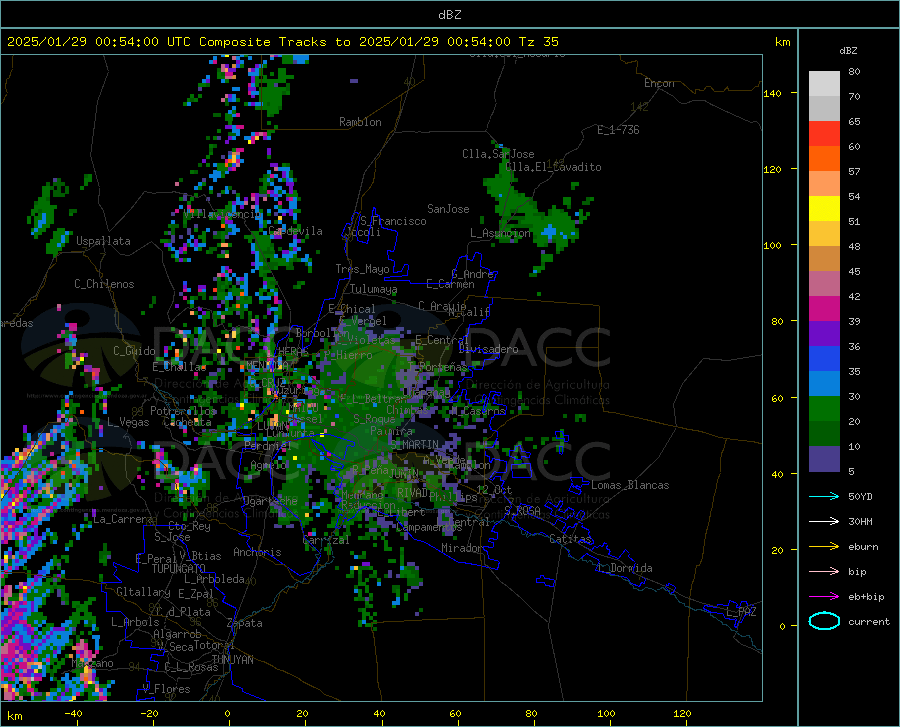Click the 'Tz 35' threshold text
The image size is (900, 727).
click(x=538, y=42)
